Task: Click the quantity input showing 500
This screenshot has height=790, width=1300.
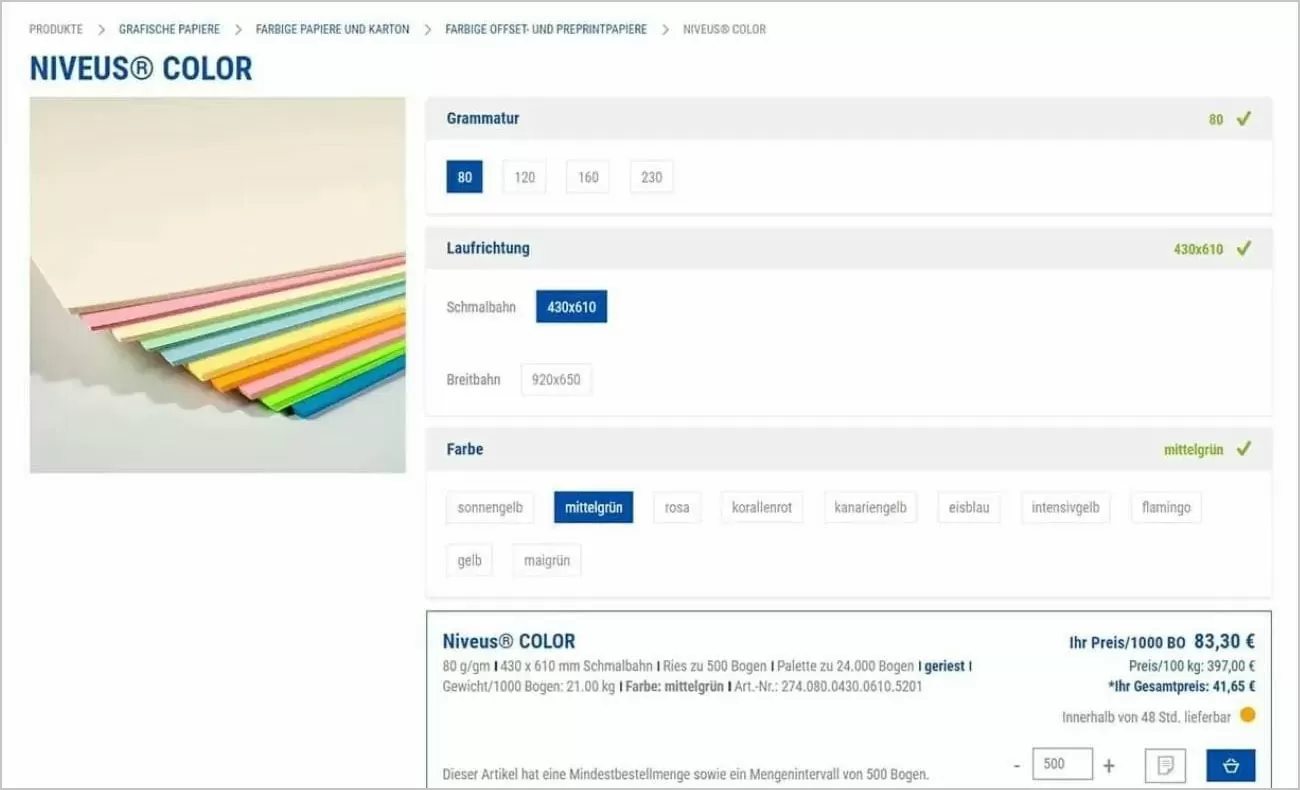Action: point(1062,763)
